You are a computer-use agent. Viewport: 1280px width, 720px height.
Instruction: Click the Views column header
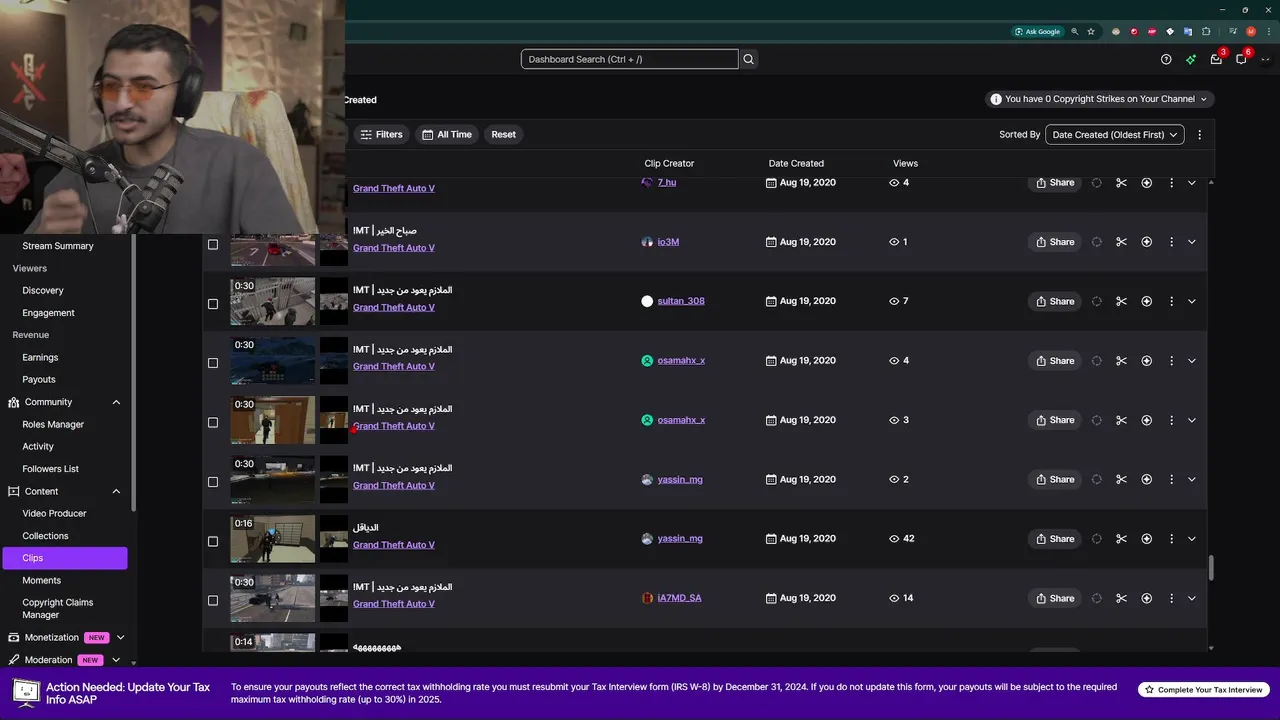point(905,163)
